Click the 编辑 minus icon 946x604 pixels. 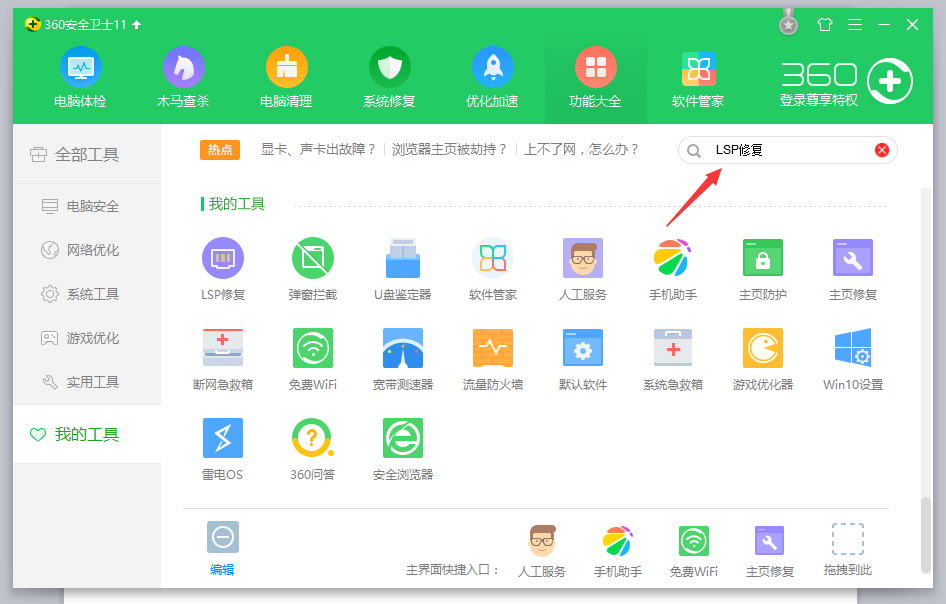point(223,536)
